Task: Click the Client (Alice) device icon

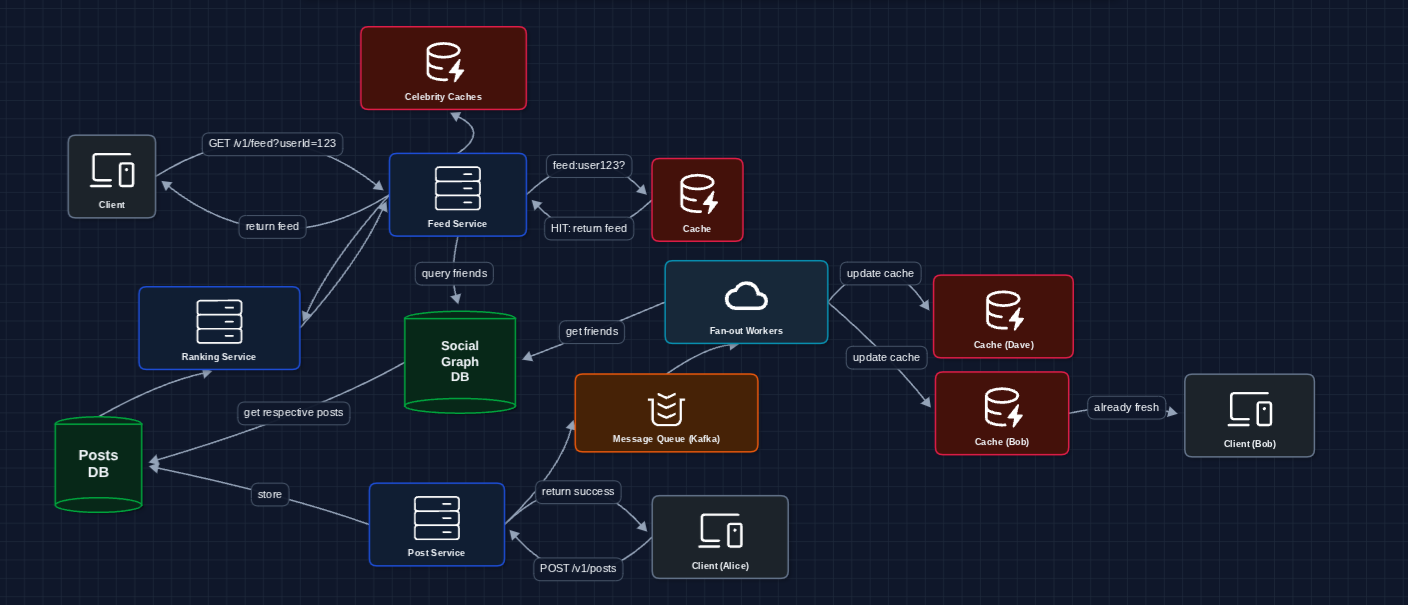Action: tap(720, 529)
